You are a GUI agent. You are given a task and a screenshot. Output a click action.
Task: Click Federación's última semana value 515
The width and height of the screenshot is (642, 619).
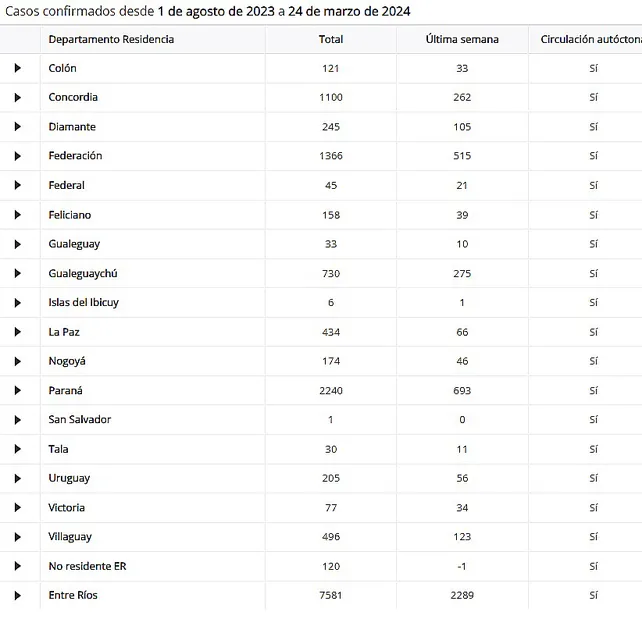(462, 156)
